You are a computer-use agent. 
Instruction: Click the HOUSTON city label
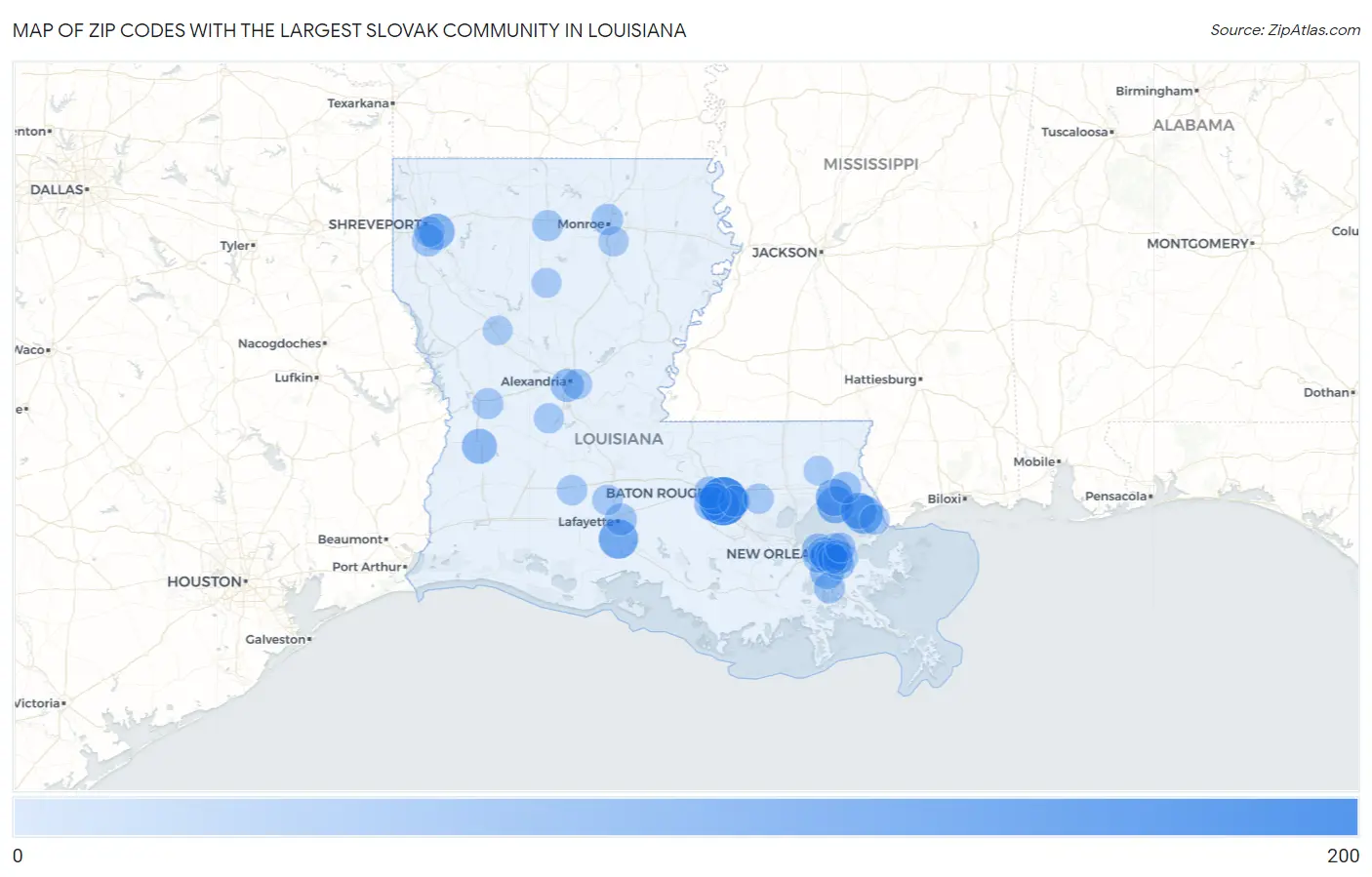(206, 581)
